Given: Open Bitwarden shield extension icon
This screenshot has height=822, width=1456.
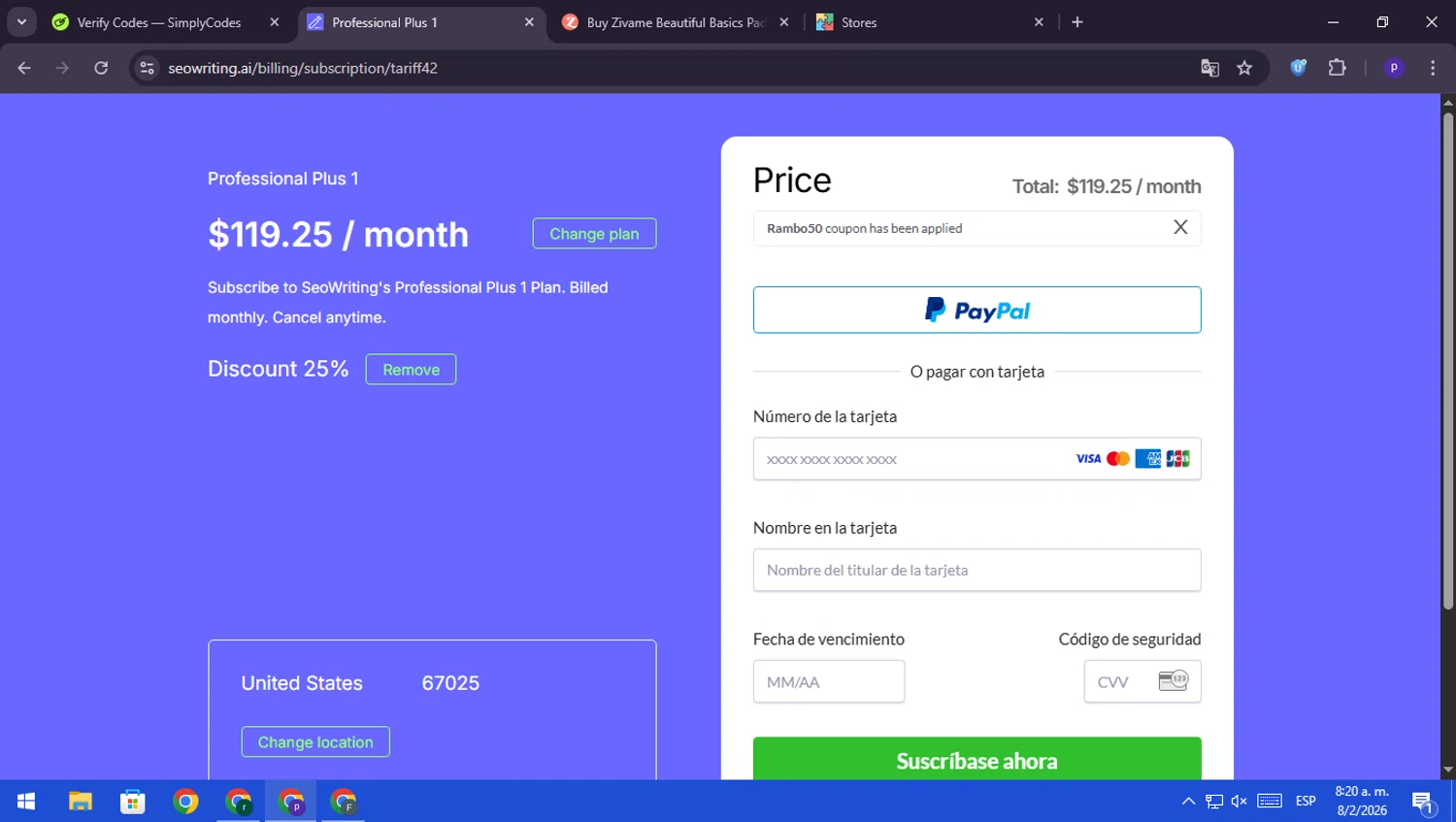Looking at the screenshot, I should (1298, 68).
